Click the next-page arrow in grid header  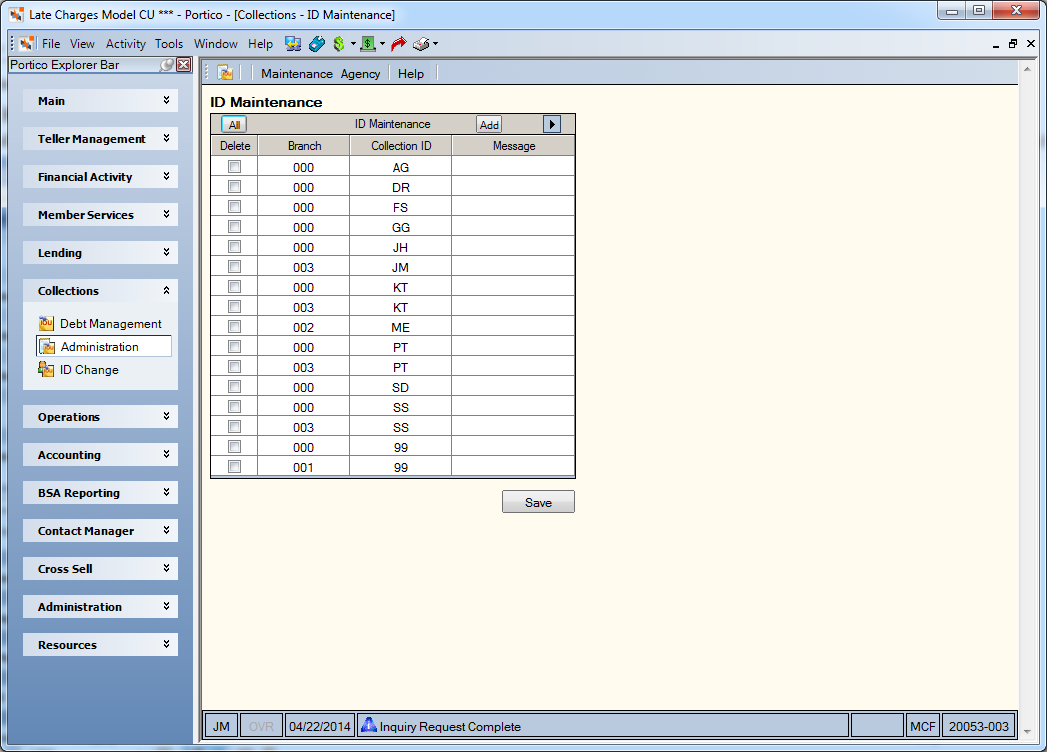tap(552, 124)
